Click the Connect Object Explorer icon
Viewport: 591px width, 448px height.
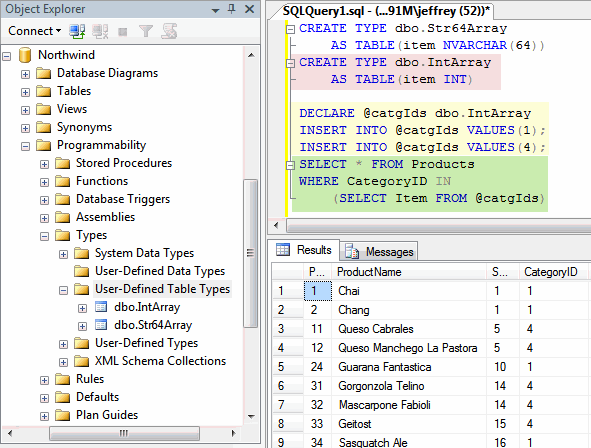[77, 31]
